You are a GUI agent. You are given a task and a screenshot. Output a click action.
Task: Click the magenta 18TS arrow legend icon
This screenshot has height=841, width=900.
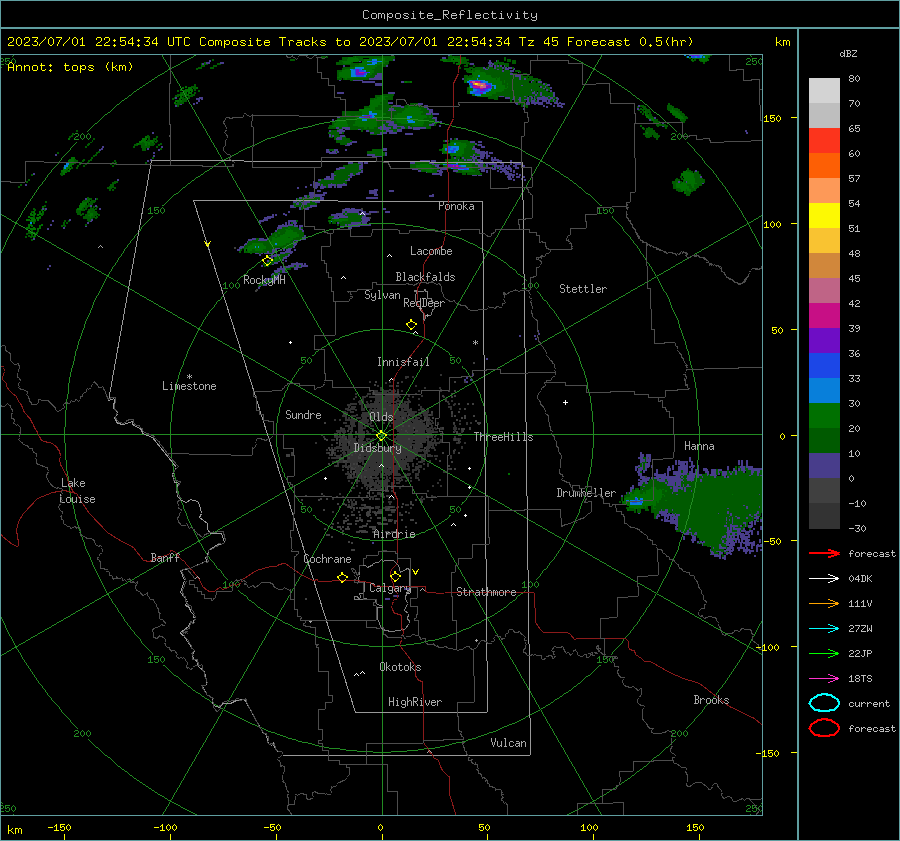824,679
